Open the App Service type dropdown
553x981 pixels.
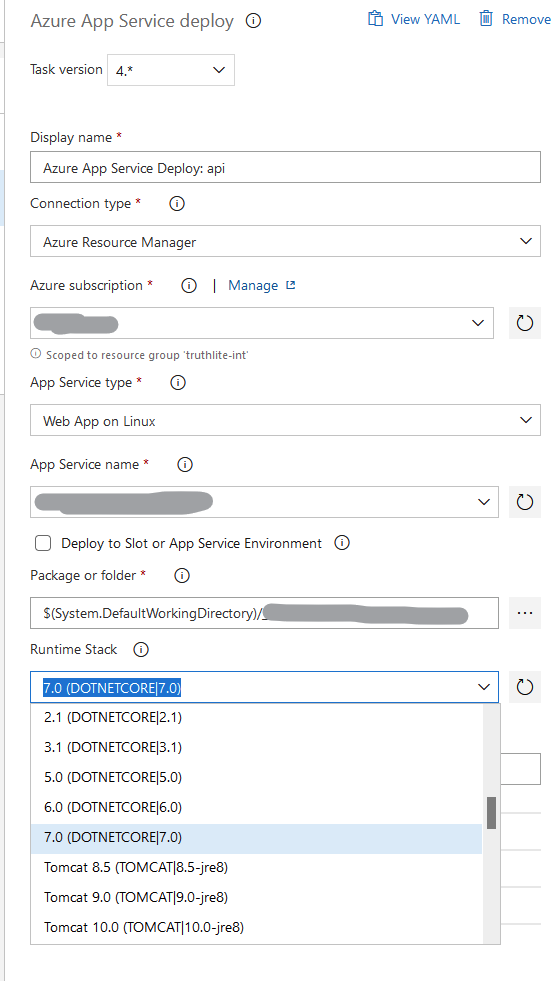click(285, 420)
